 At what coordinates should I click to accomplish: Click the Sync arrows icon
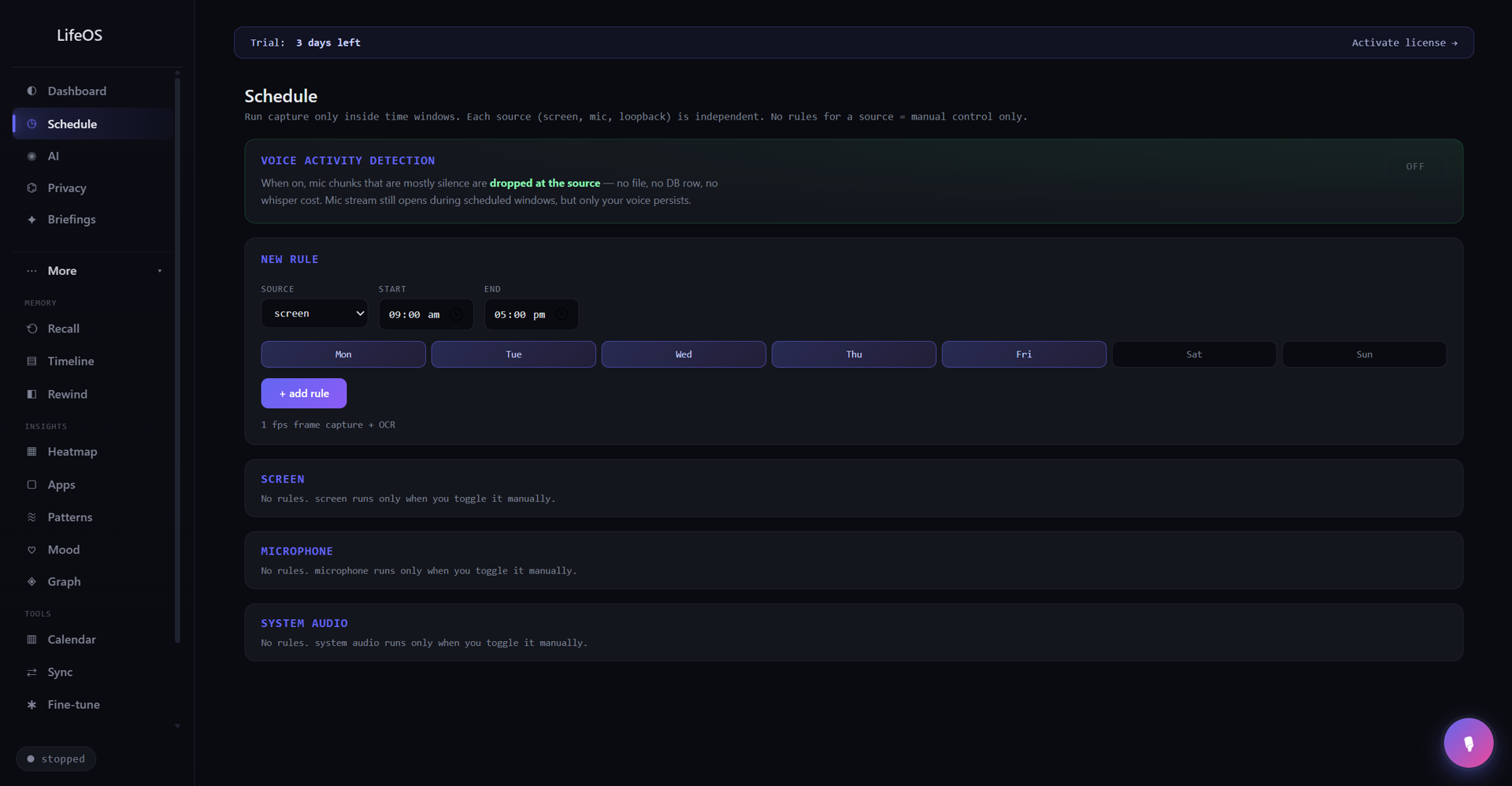tap(31, 672)
